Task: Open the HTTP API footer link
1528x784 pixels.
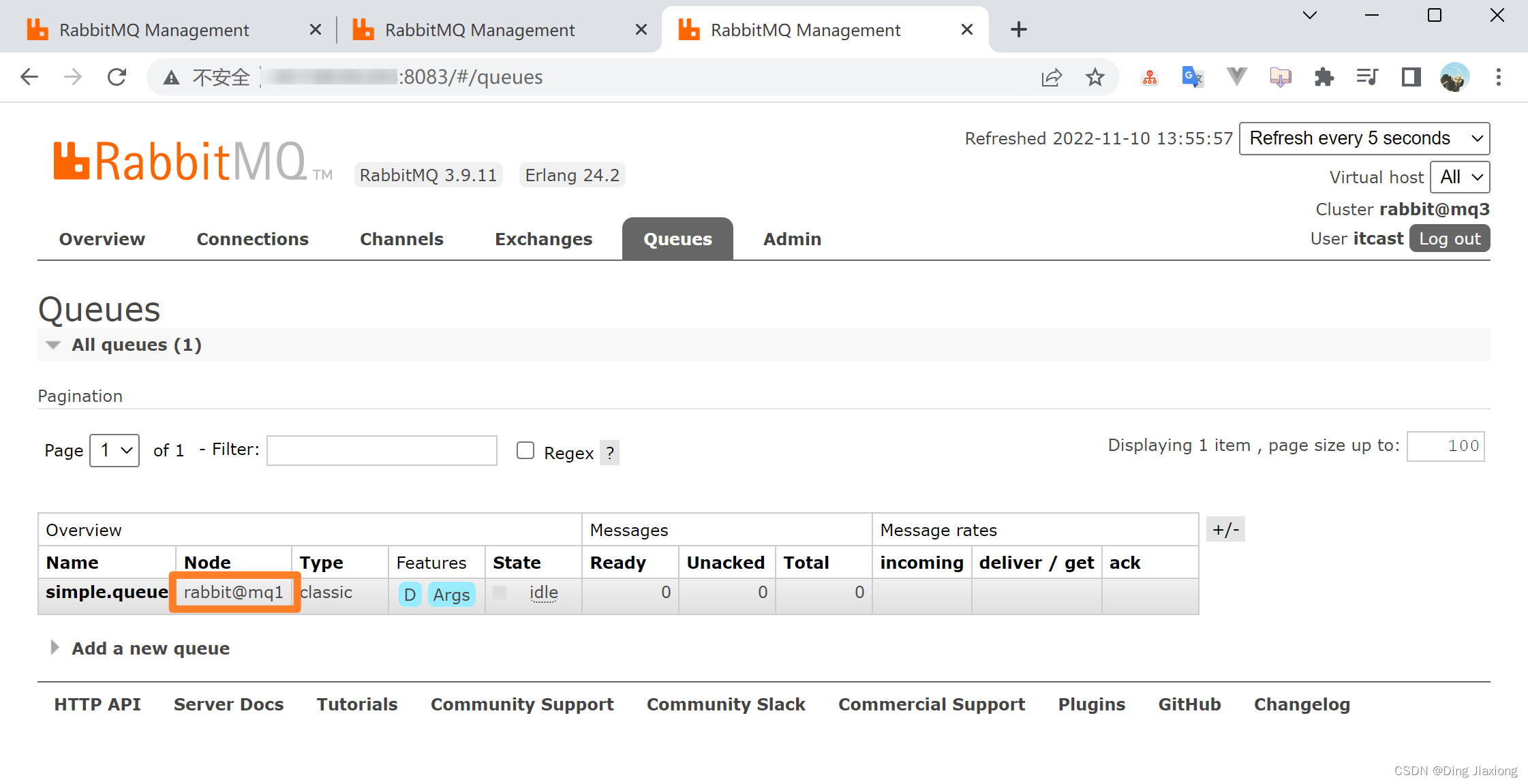Action: 97,704
